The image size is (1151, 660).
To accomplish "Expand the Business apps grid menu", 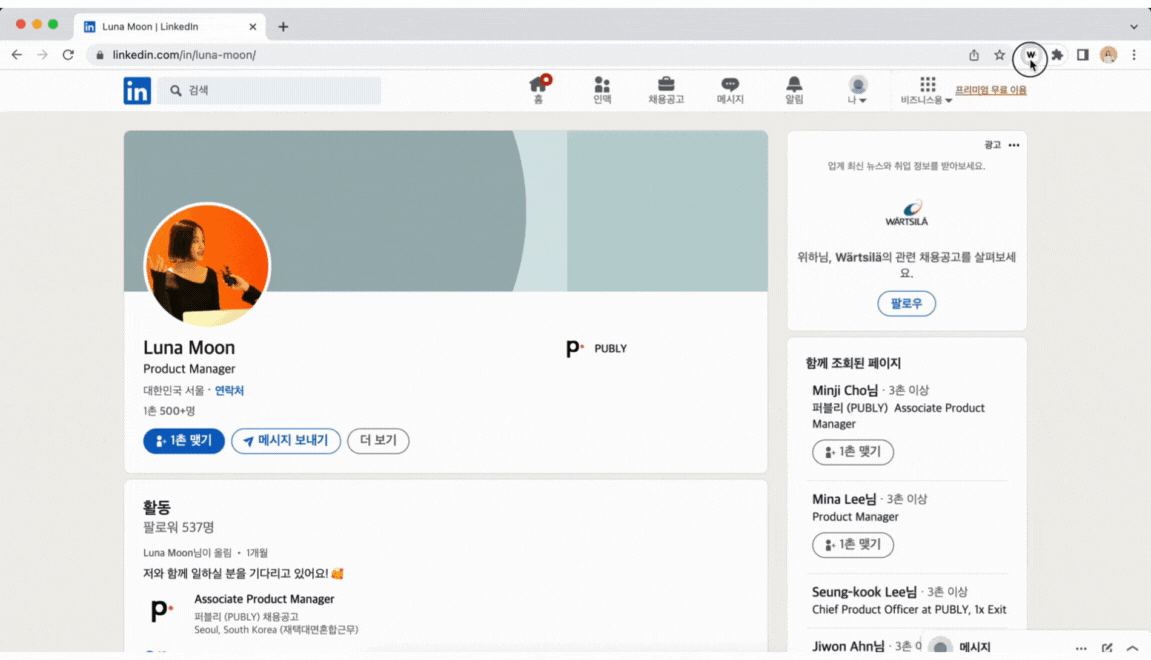I will pyautogui.click(x=926, y=90).
